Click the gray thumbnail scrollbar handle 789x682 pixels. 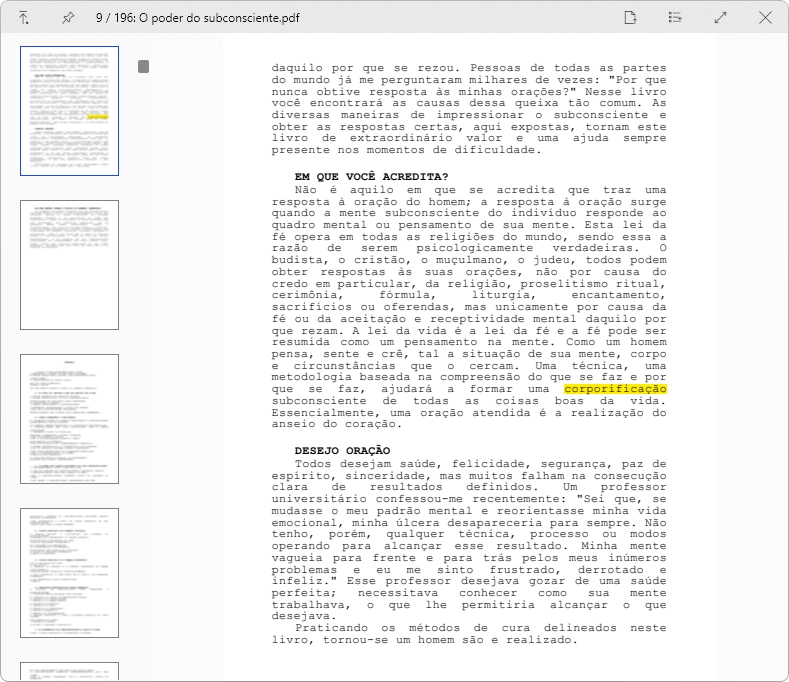(143, 66)
